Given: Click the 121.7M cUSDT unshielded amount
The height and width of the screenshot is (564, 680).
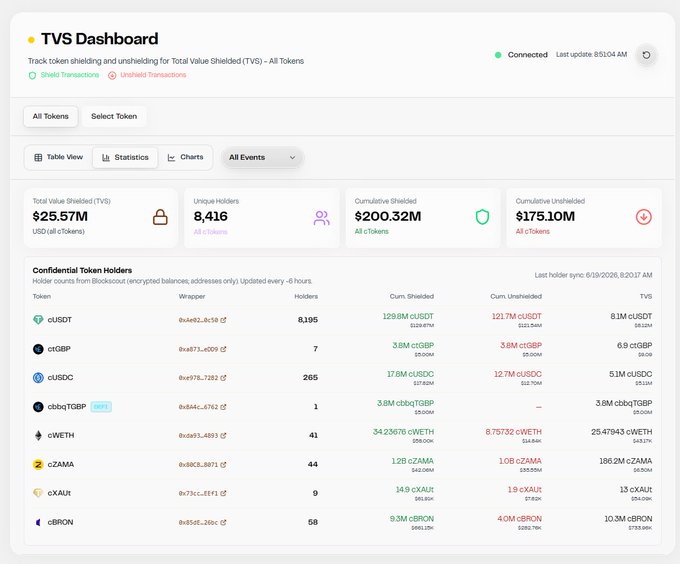Looking at the screenshot, I should pyautogui.click(x=517, y=316).
